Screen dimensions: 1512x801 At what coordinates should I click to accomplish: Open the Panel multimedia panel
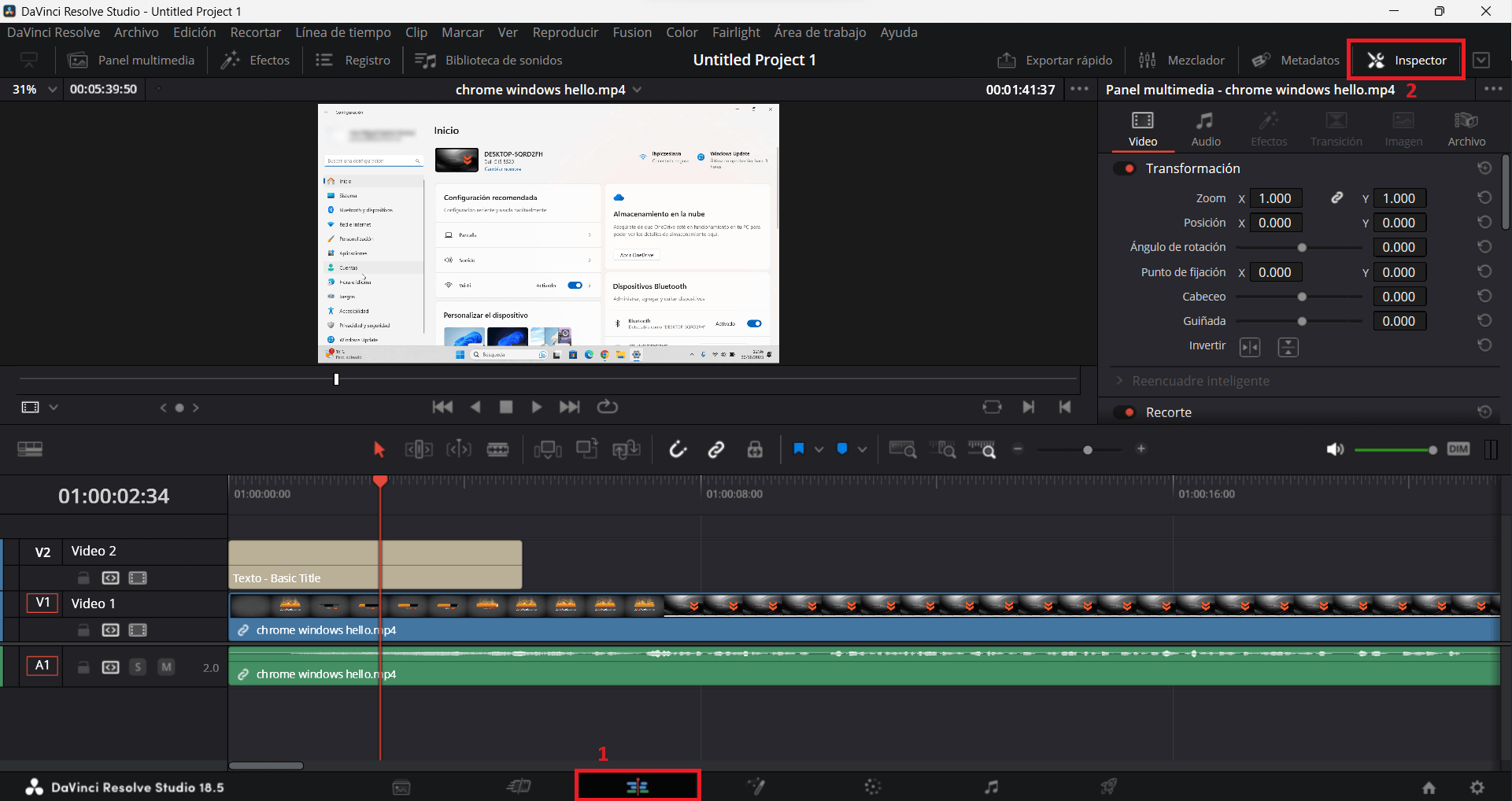click(x=131, y=61)
